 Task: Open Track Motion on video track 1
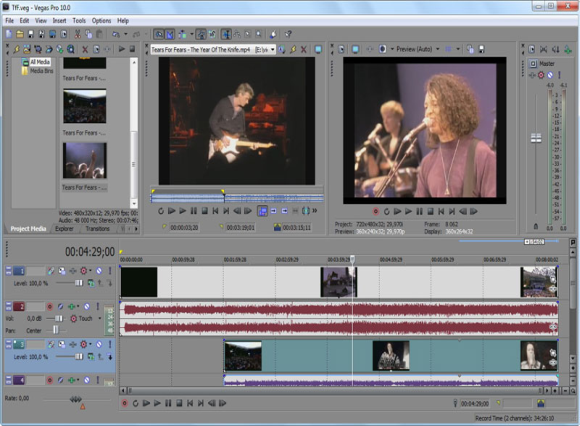(62, 271)
